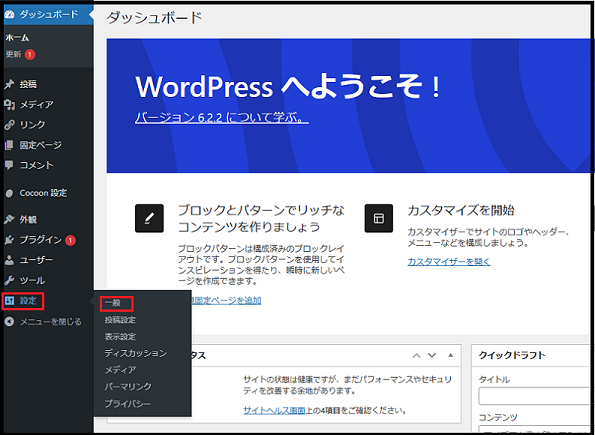Viewport: 595px width, 435px height.
Task: Click the Dashboard gauge icon
Action: [x=9, y=15]
